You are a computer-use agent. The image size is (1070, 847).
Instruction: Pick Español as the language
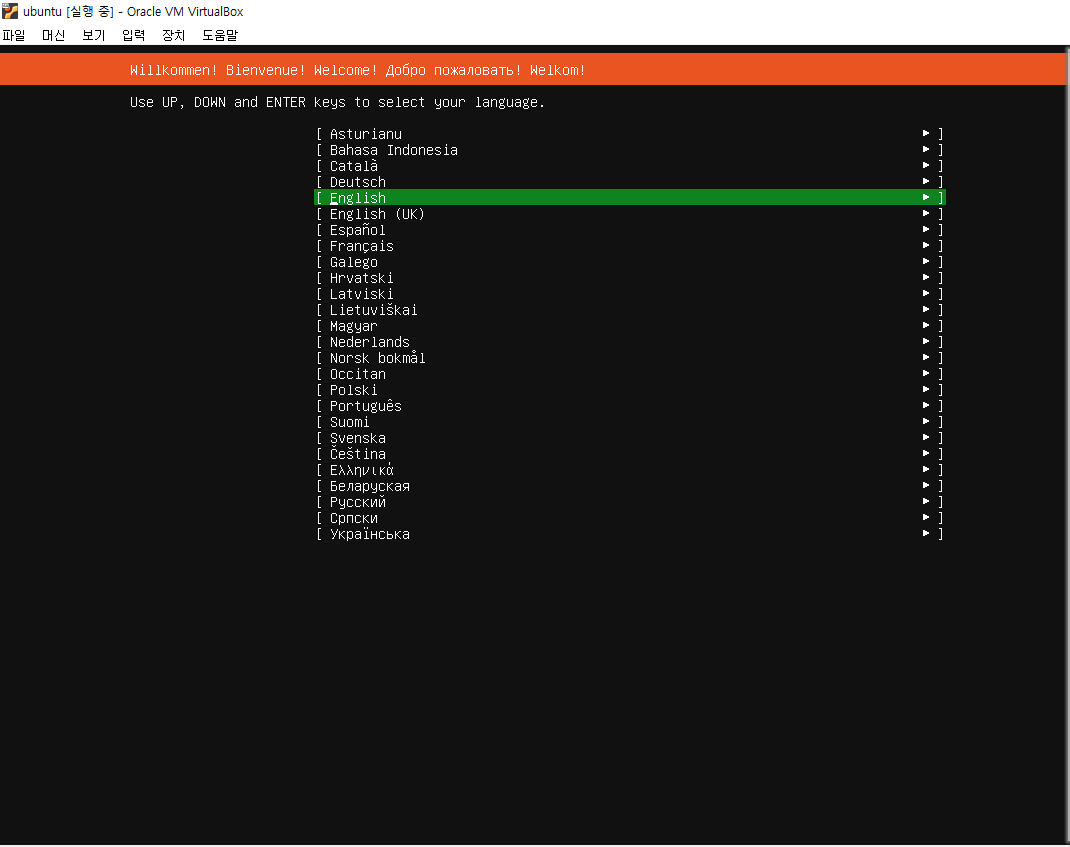point(630,229)
